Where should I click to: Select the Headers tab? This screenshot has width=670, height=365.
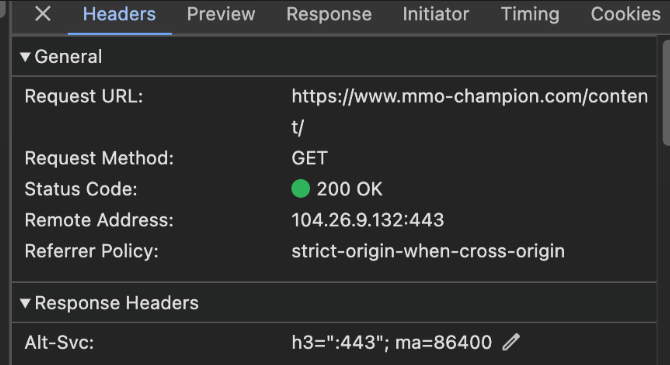(x=119, y=14)
